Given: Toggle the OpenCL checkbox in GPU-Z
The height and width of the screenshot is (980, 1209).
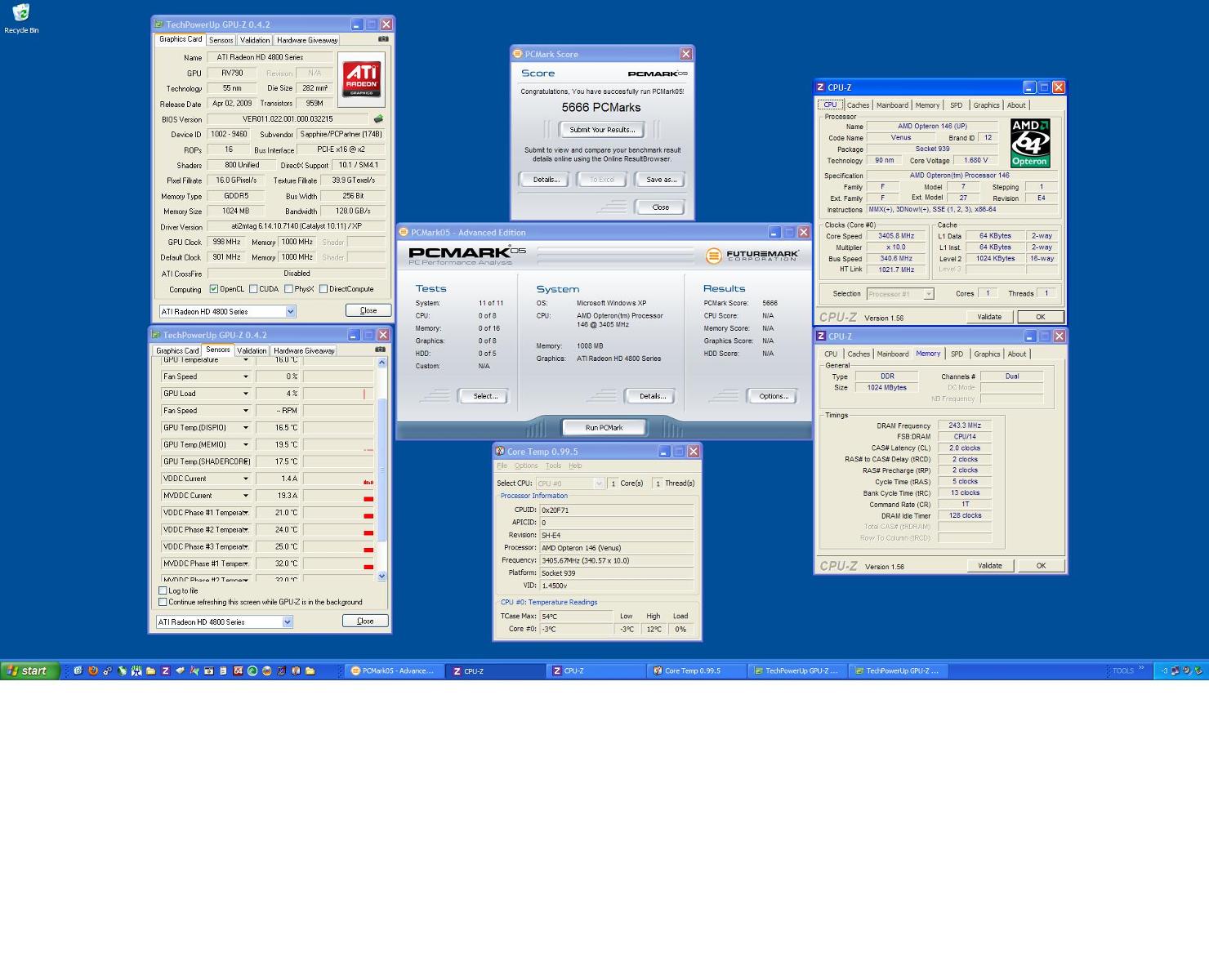Looking at the screenshot, I should tap(214, 289).
